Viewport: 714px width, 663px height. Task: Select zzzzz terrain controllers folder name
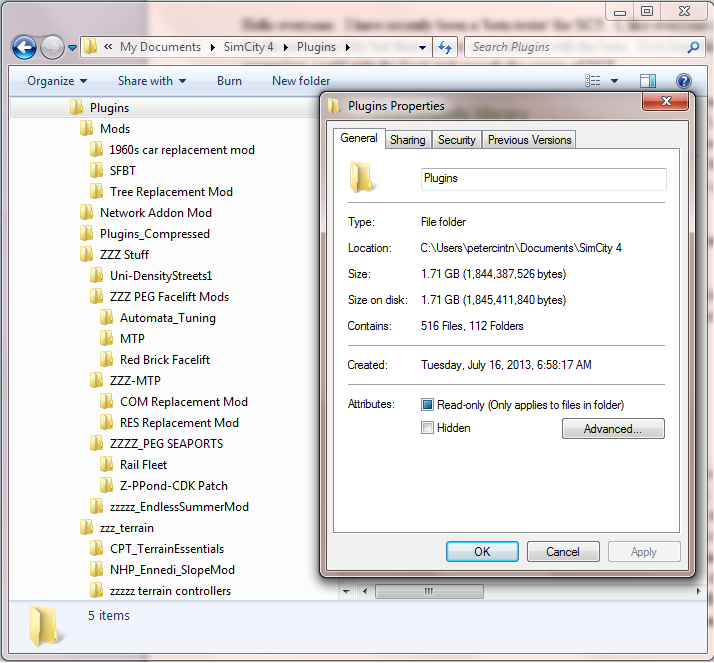click(x=170, y=591)
